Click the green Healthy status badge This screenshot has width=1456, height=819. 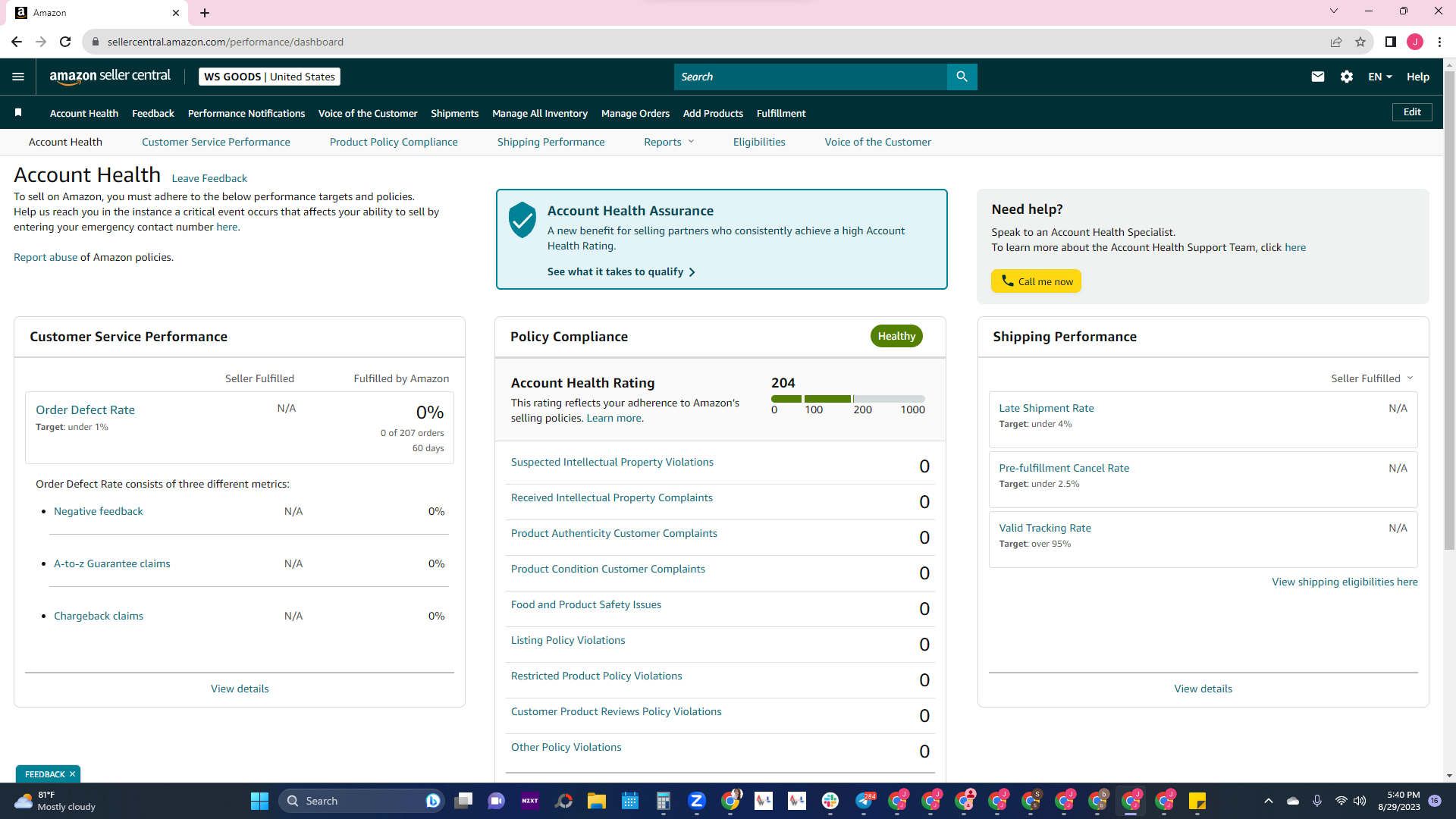click(896, 336)
